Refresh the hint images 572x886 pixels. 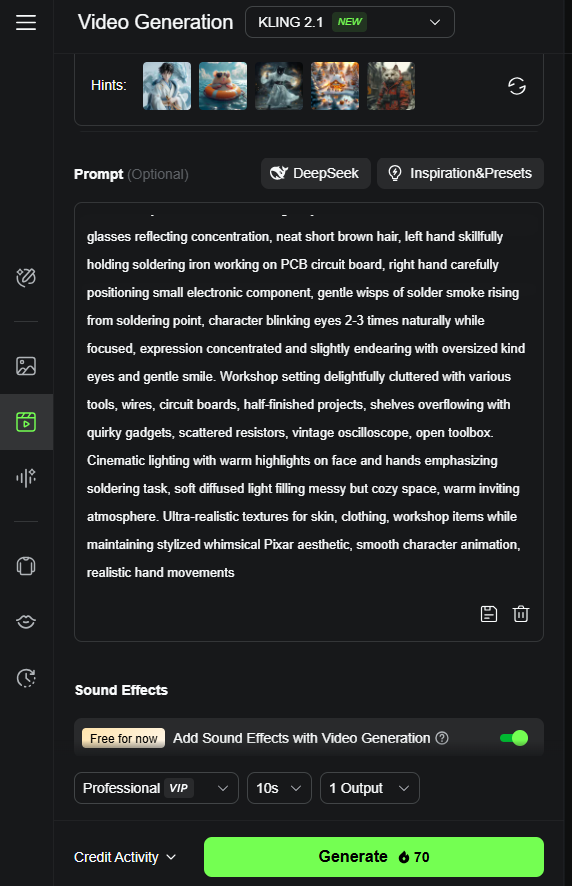tap(517, 86)
